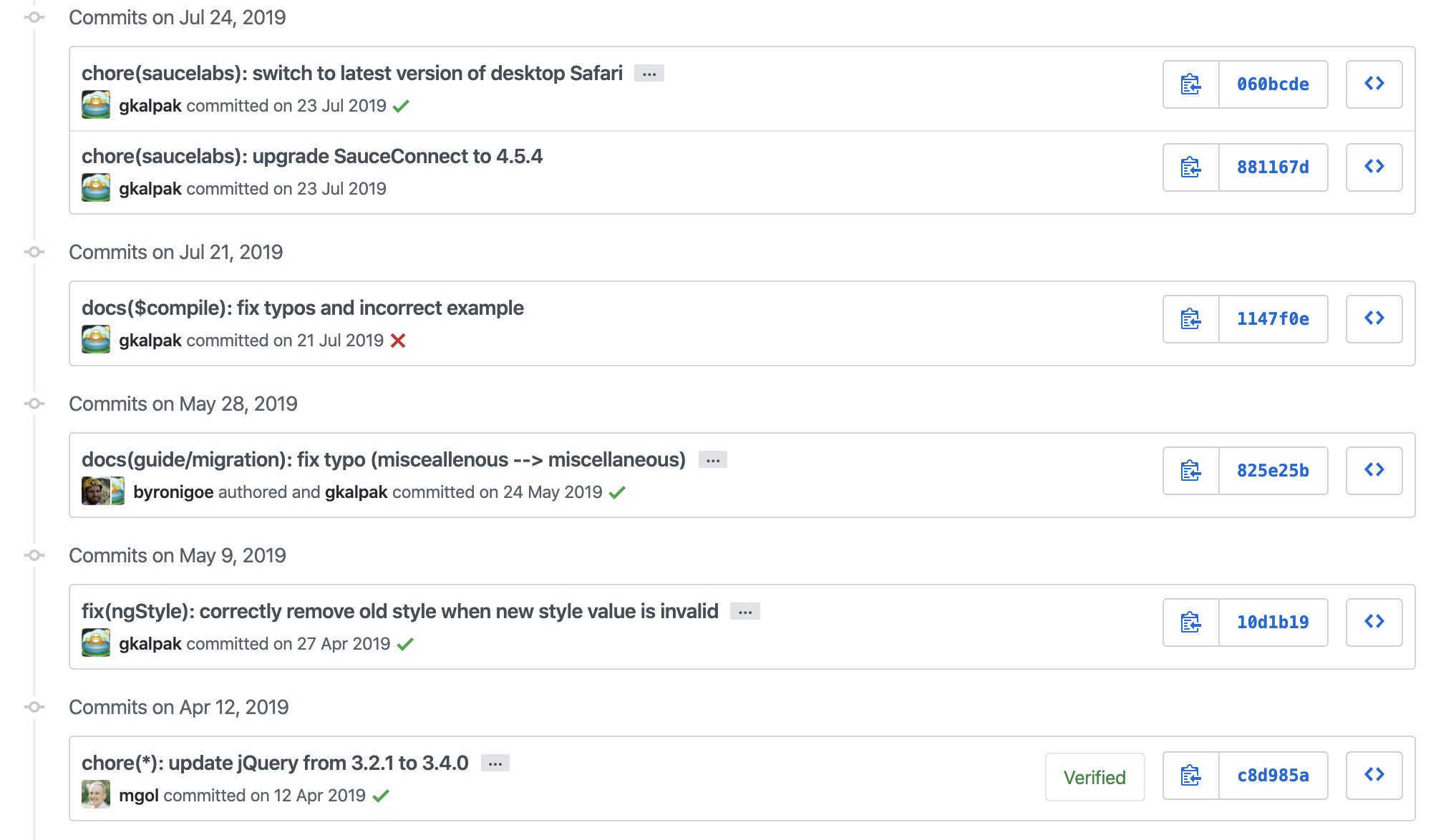Expand description of ngStyle fix commit

pos(745,612)
